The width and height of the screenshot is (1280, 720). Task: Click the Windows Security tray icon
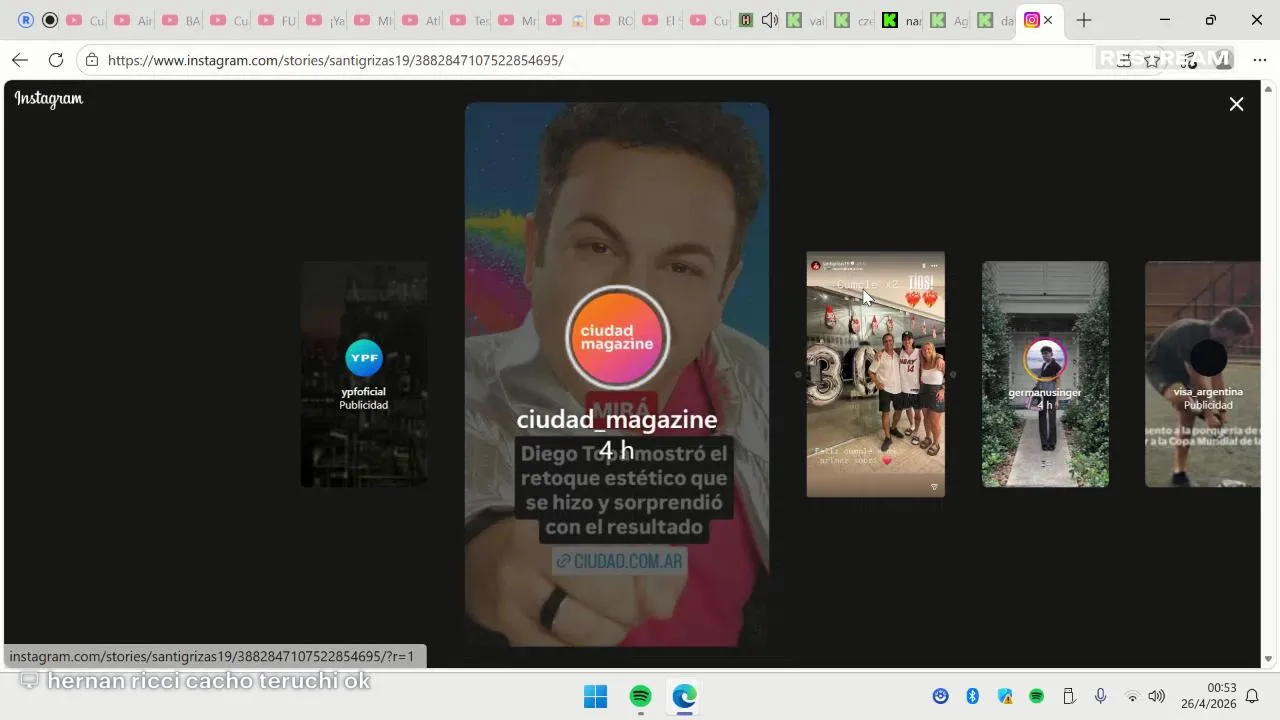tap(1005, 696)
